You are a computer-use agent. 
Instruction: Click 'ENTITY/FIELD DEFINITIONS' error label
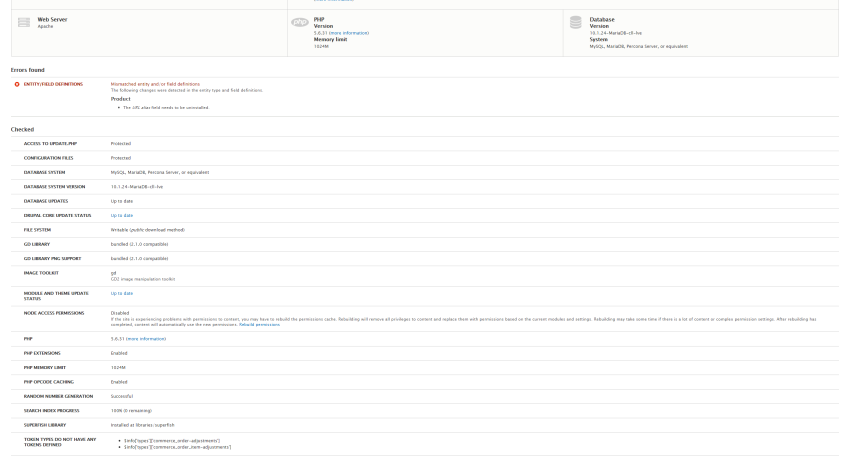(x=53, y=85)
